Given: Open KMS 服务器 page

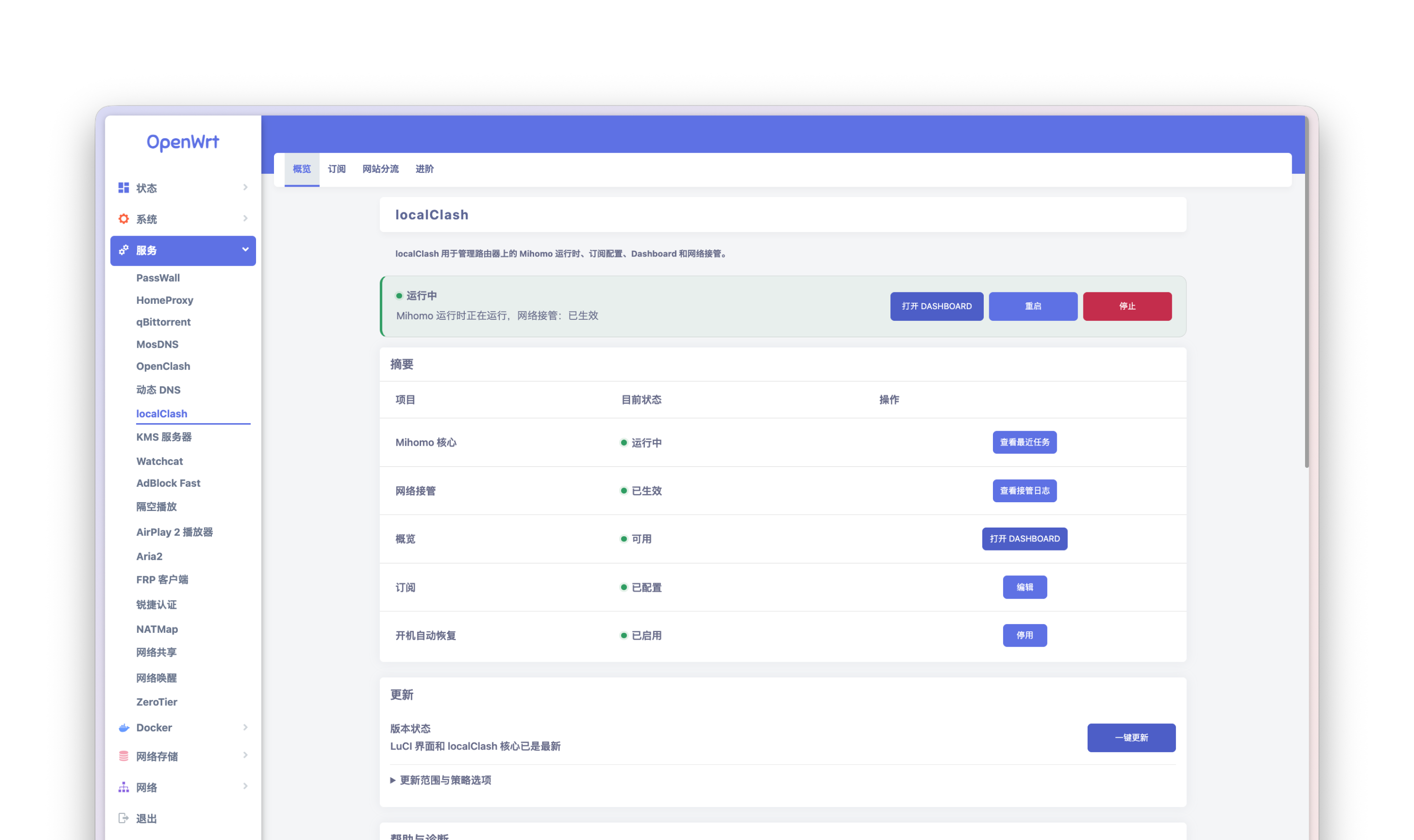Looking at the screenshot, I should pos(164,437).
